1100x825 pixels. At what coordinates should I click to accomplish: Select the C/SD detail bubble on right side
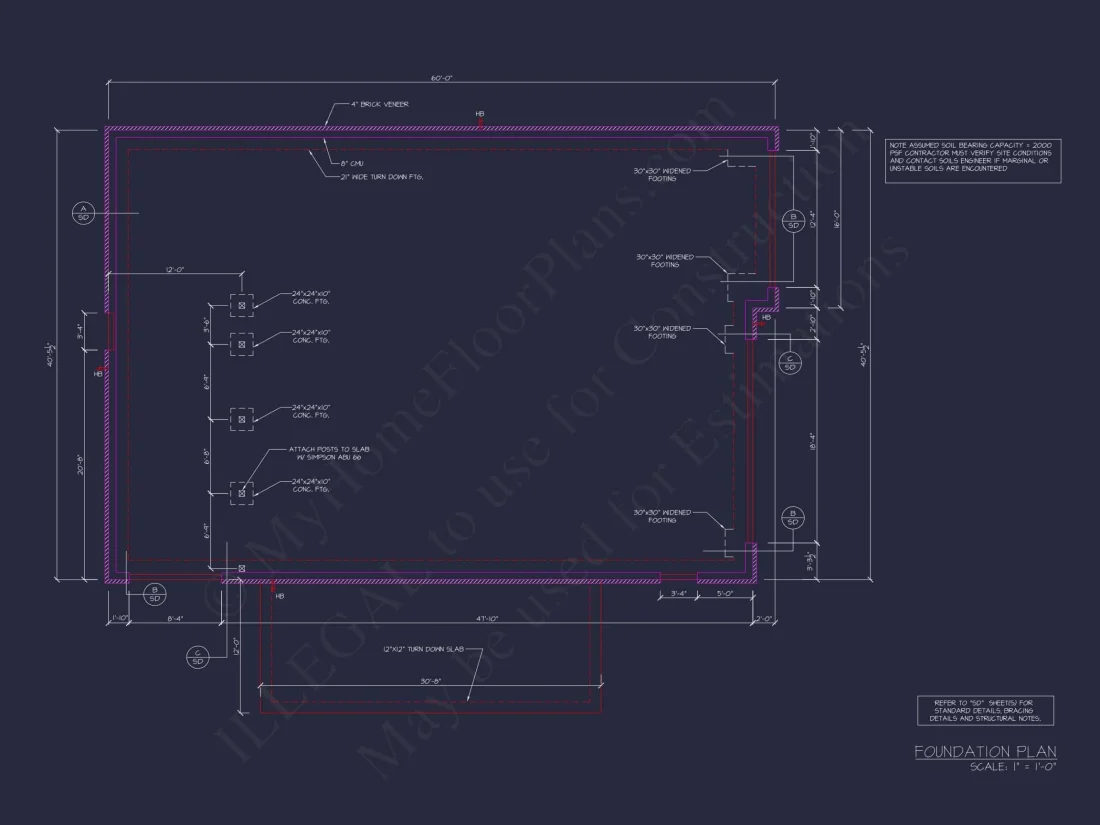click(792, 362)
